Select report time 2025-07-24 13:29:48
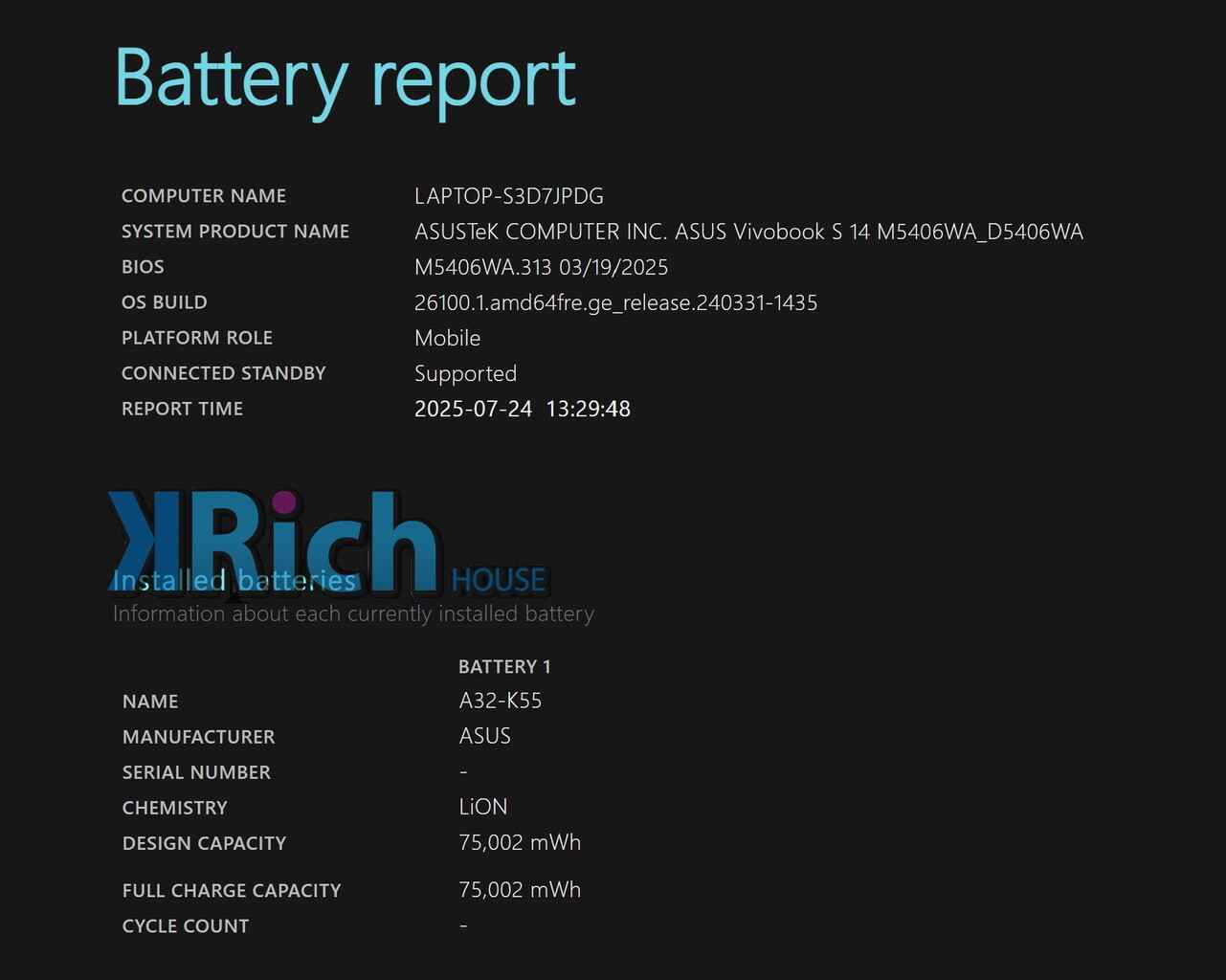Image resolution: width=1226 pixels, height=980 pixels. point(523,409)
